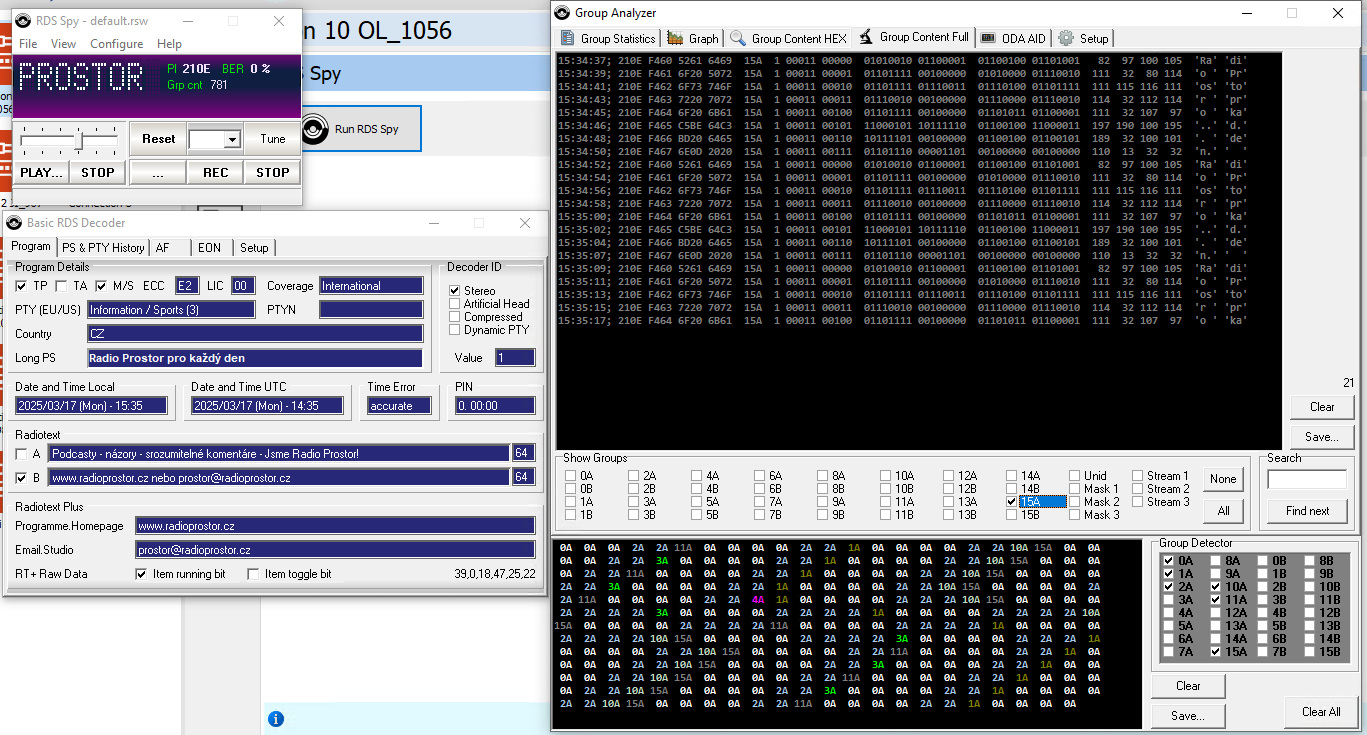Click the playback position slider handle
Viewport: 1367px width, 735px height.
[78, 140]
